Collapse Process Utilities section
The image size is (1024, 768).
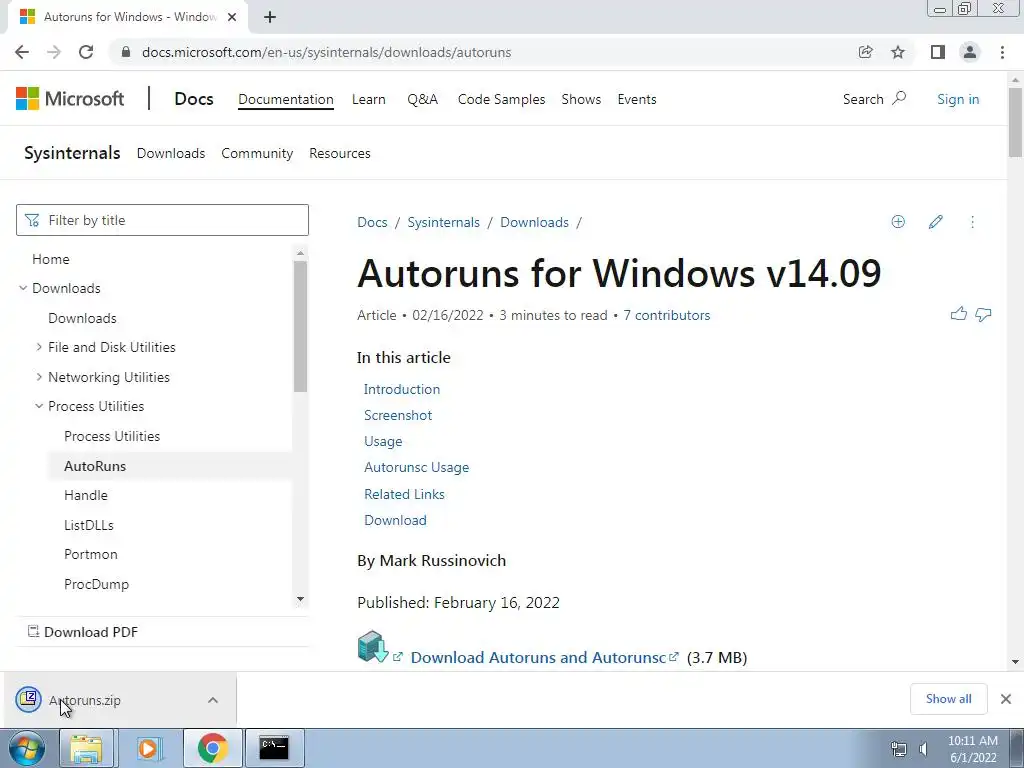[x=39, y=406]
